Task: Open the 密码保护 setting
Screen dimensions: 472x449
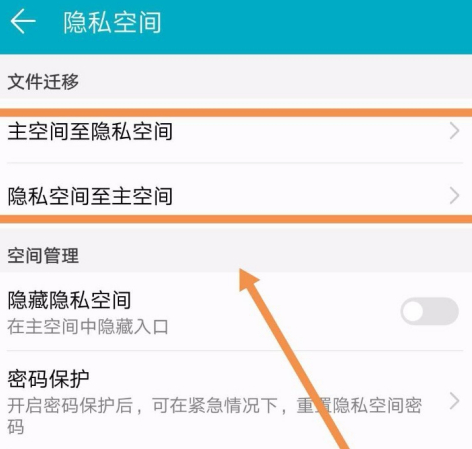Action: [x=236, y=400]
